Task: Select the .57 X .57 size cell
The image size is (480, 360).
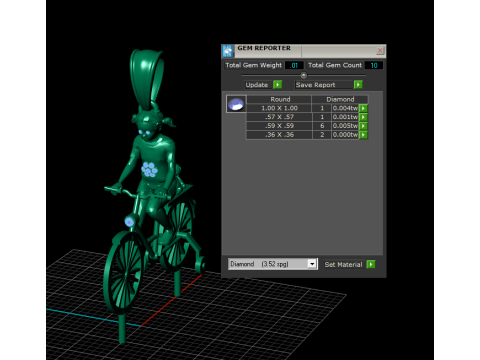Action: 279,117
